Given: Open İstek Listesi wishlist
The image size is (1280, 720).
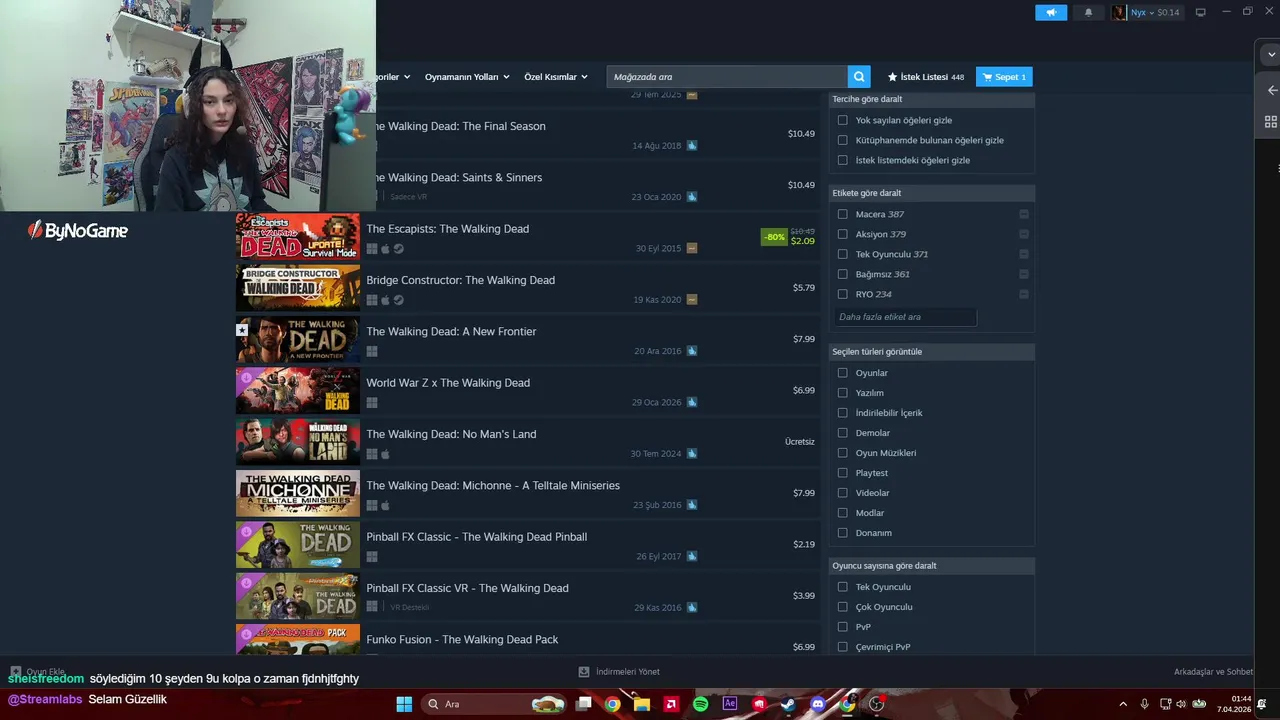Looking at the screenshot, I should 925,77.
